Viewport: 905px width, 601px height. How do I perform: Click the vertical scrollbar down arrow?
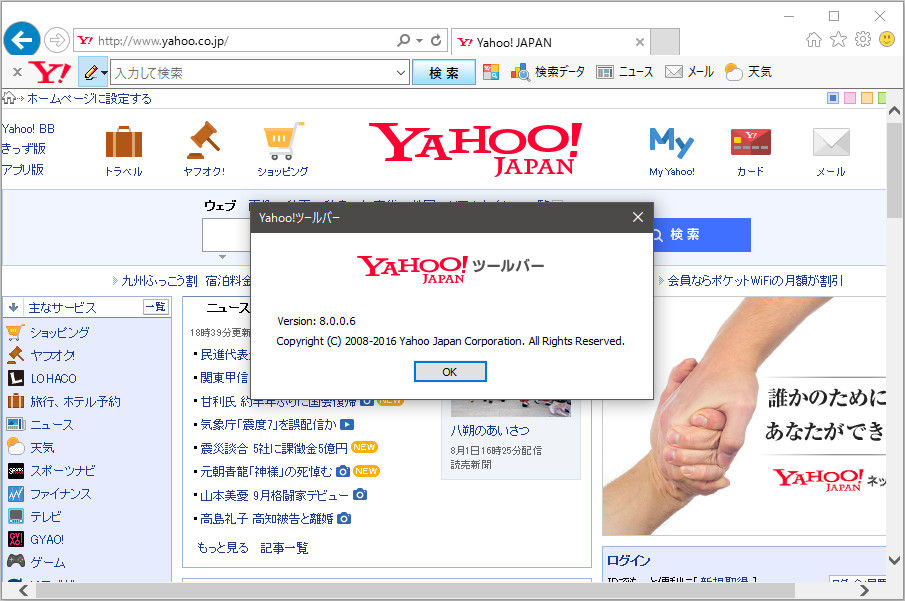(x=895, y=560)
